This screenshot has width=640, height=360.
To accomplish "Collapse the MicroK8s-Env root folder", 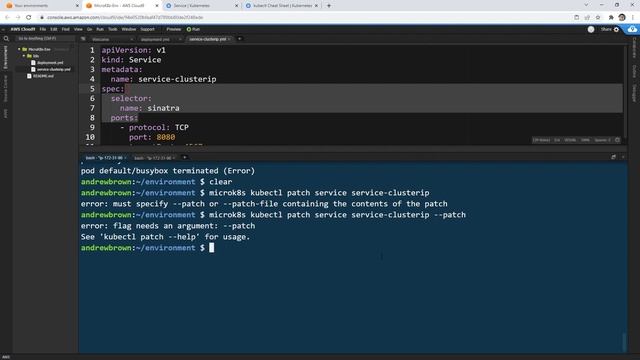I will tap(19, 49).
